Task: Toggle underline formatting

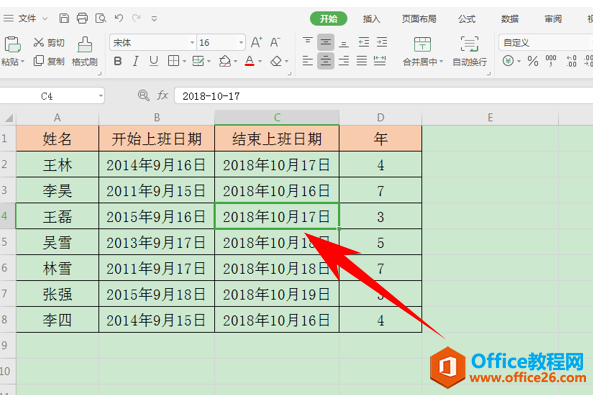Action: click(x=154, y=61)
